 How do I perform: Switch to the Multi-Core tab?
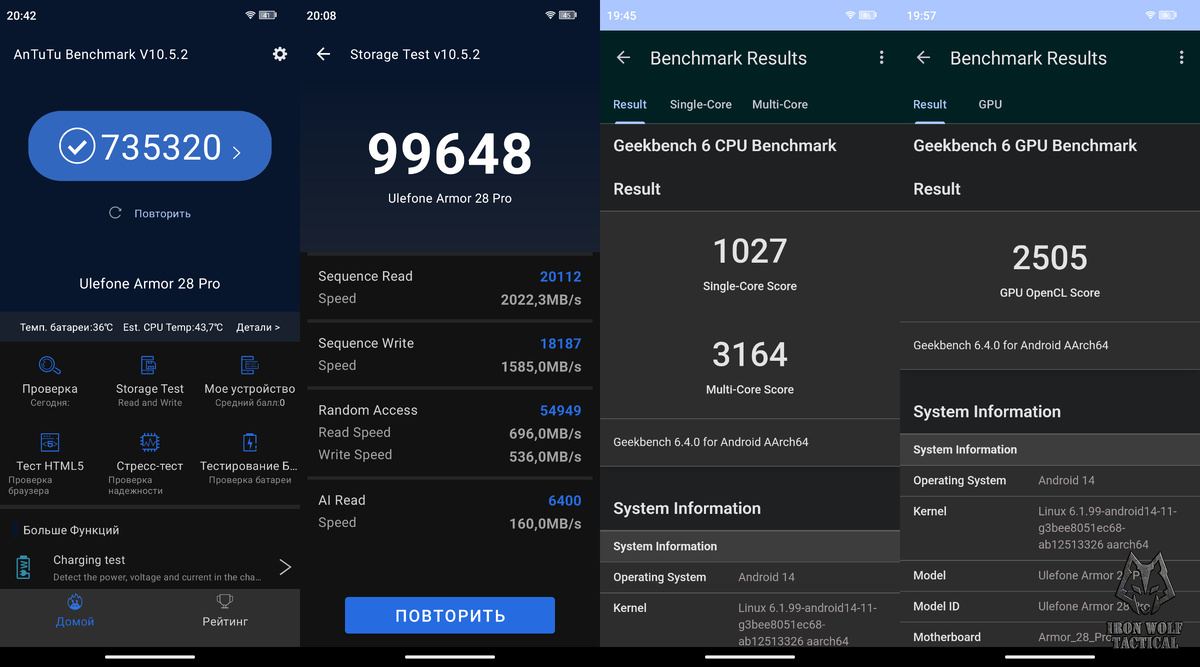click(x=780, y=104)
